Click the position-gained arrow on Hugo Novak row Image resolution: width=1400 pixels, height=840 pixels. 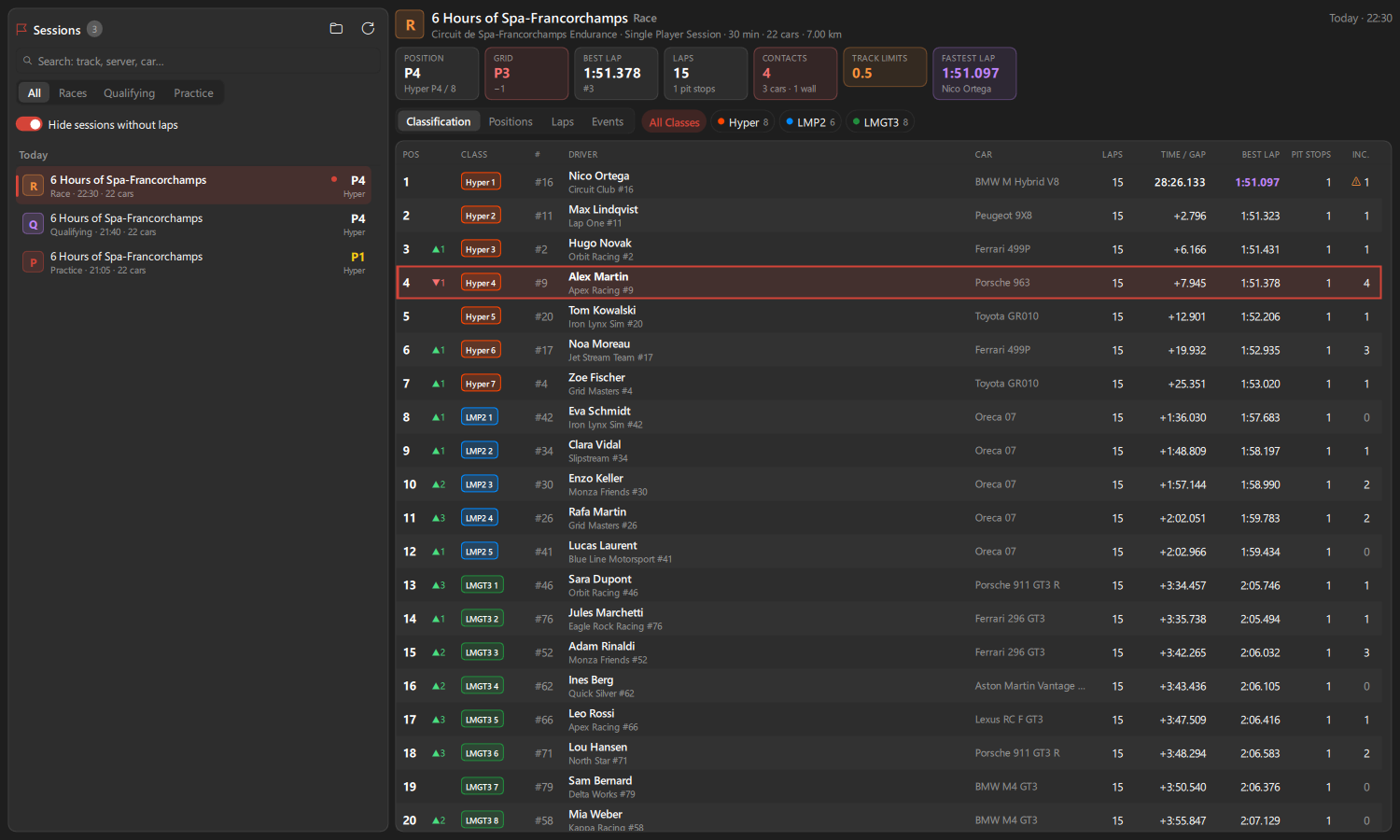[x=438, y=249]
